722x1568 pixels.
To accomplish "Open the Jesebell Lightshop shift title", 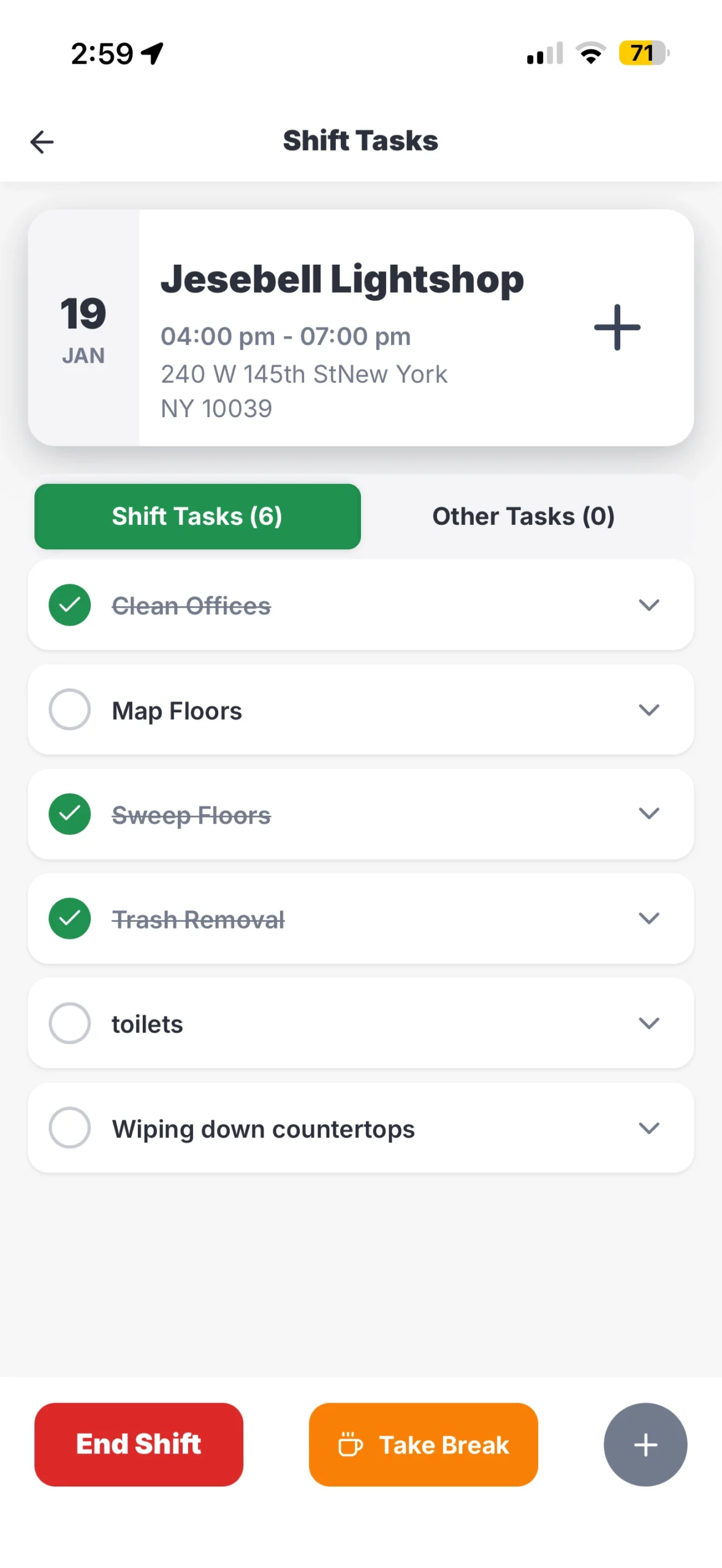I will (x=342, y=279).
